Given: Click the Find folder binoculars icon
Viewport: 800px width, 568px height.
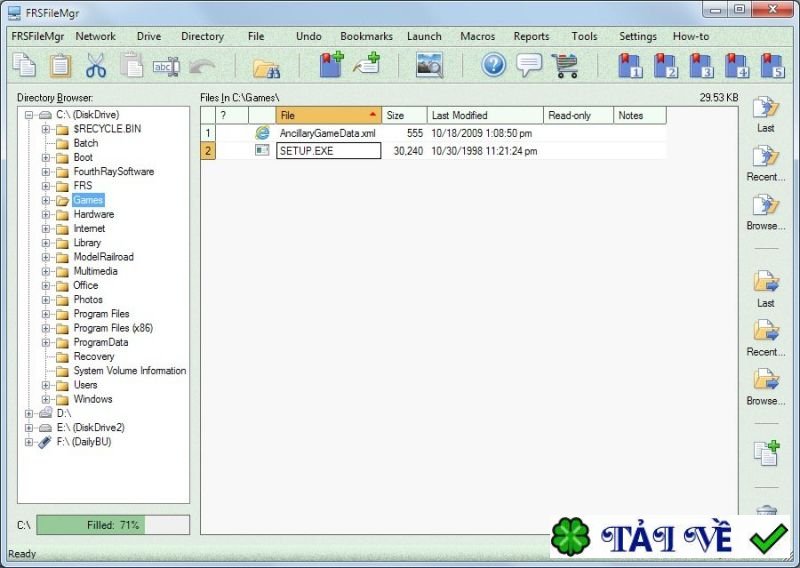Looking at the screenshot, I should click(x=266, y=68).
